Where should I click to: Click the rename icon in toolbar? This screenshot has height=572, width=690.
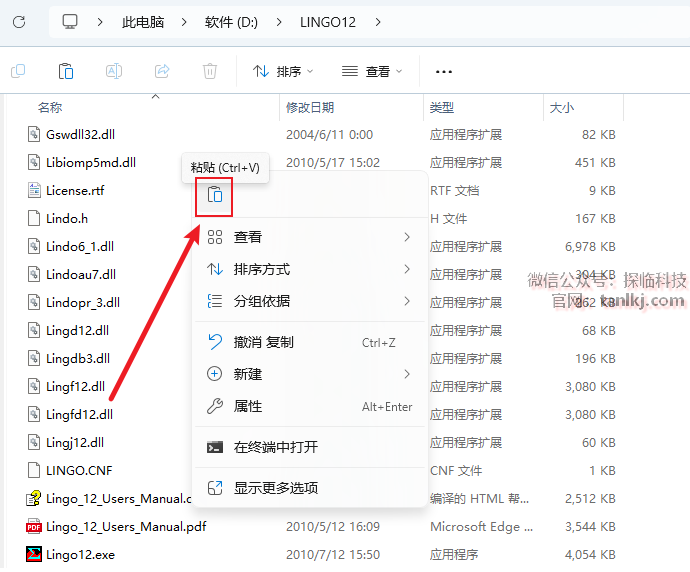tap(114, 71)
